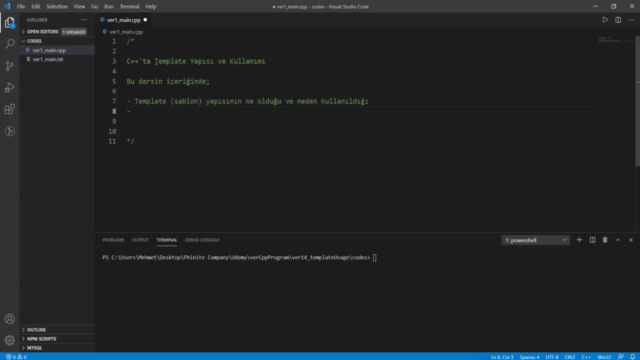Open the Go menu
The height and width of the screenshot is (360, 640).
(94, 7)
